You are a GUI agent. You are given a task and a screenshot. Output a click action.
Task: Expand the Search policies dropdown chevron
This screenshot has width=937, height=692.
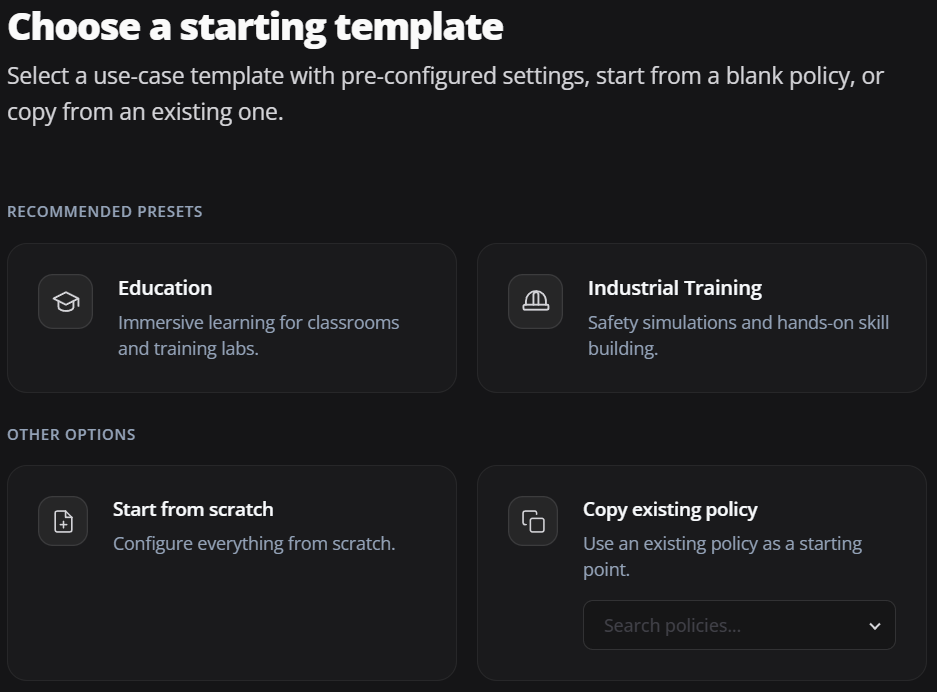pyautogui.click(x=875, y=626)
